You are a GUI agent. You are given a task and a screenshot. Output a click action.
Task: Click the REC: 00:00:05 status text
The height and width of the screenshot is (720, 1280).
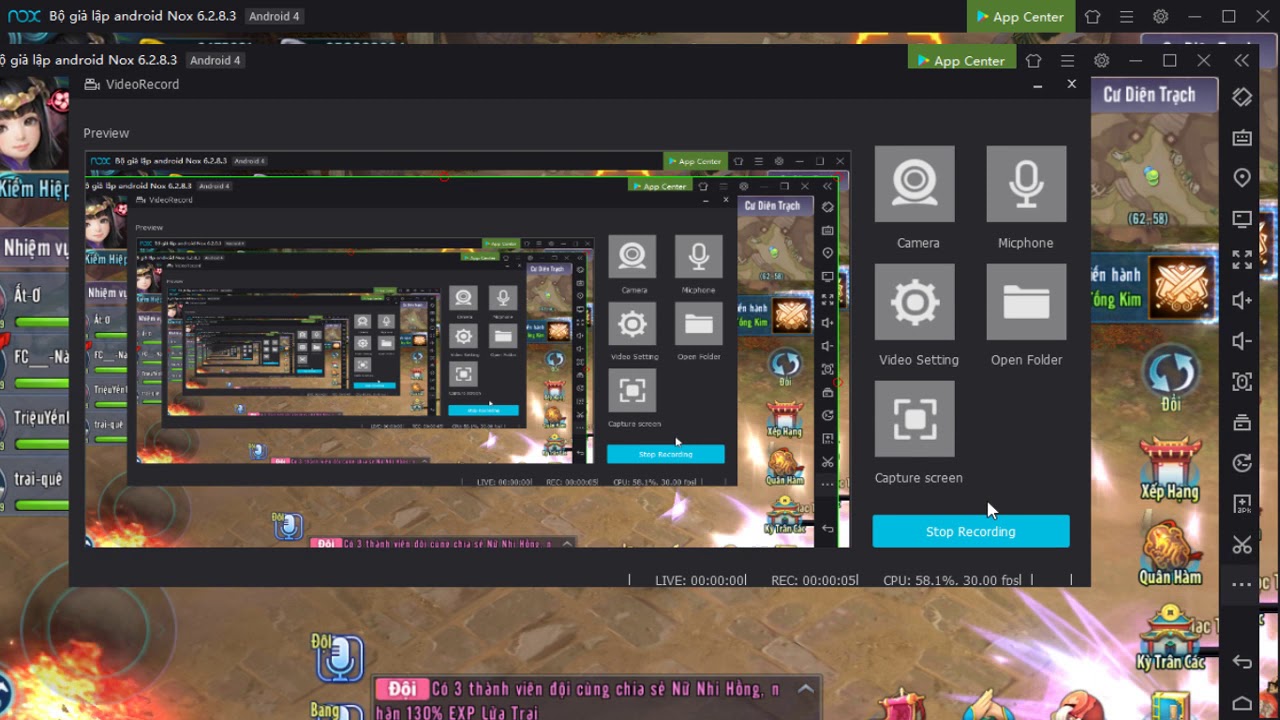point(814,580)
